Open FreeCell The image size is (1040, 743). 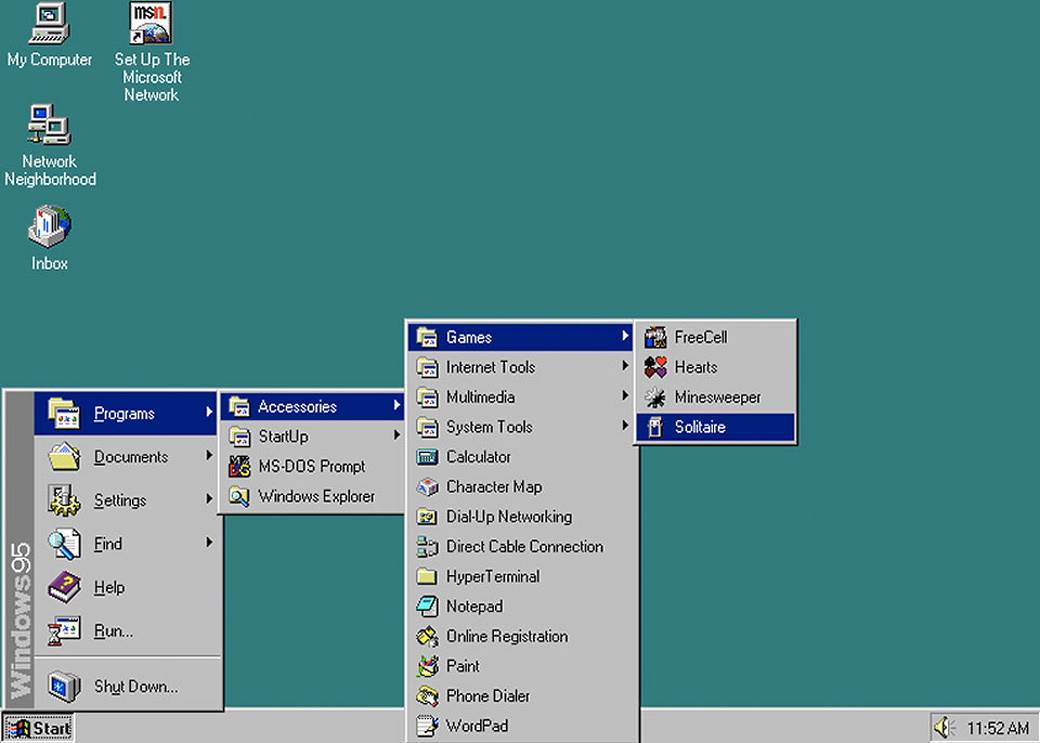700,337
